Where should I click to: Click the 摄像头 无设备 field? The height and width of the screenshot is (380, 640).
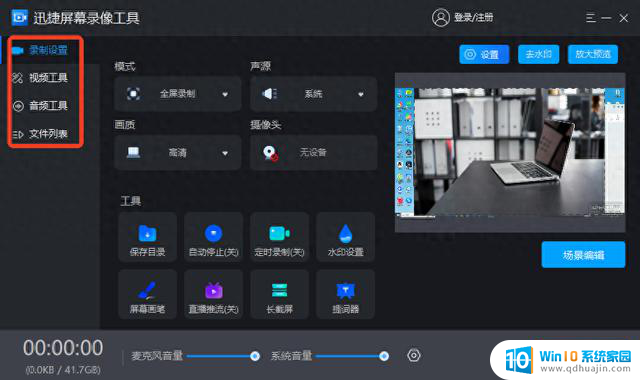pos(313,153)
